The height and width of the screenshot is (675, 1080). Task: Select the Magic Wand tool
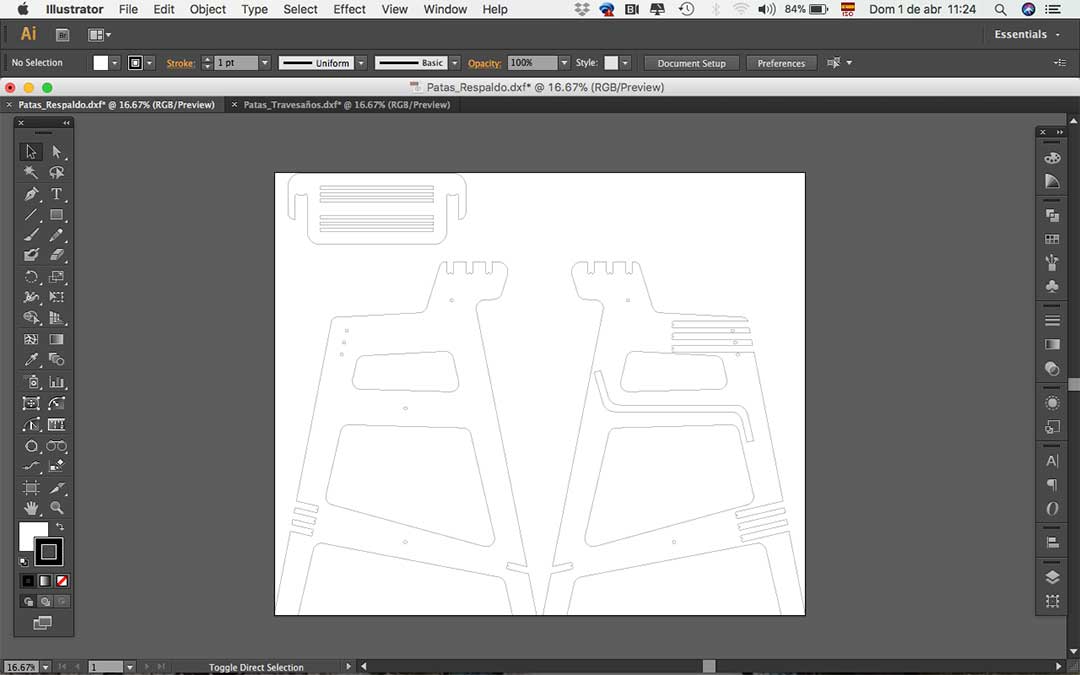point(31,172)
